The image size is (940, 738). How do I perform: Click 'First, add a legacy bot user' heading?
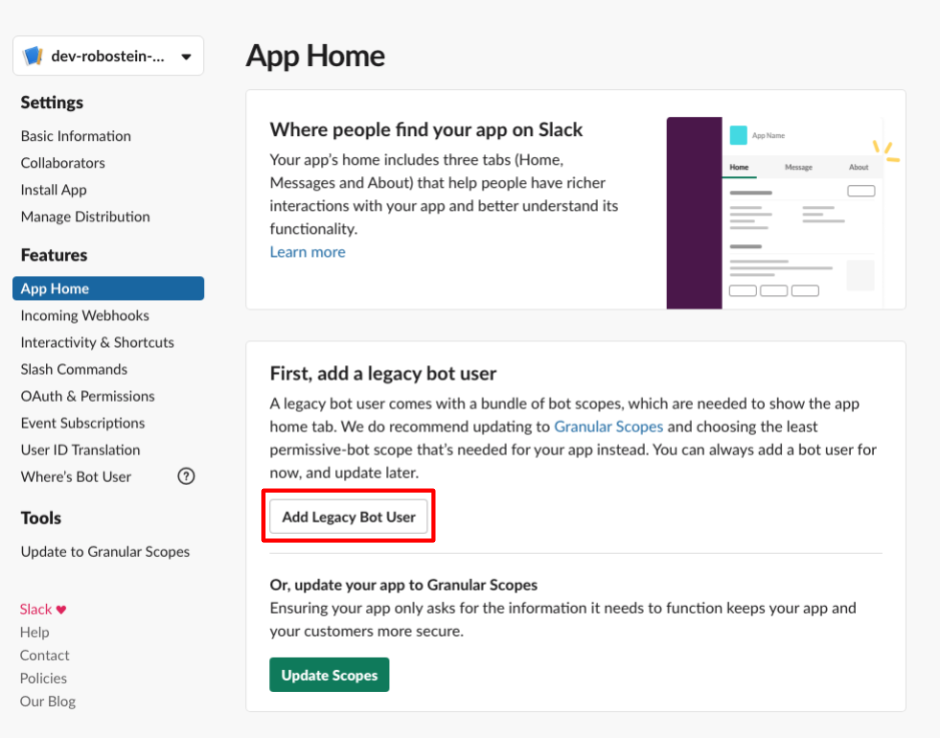[383, 373]
